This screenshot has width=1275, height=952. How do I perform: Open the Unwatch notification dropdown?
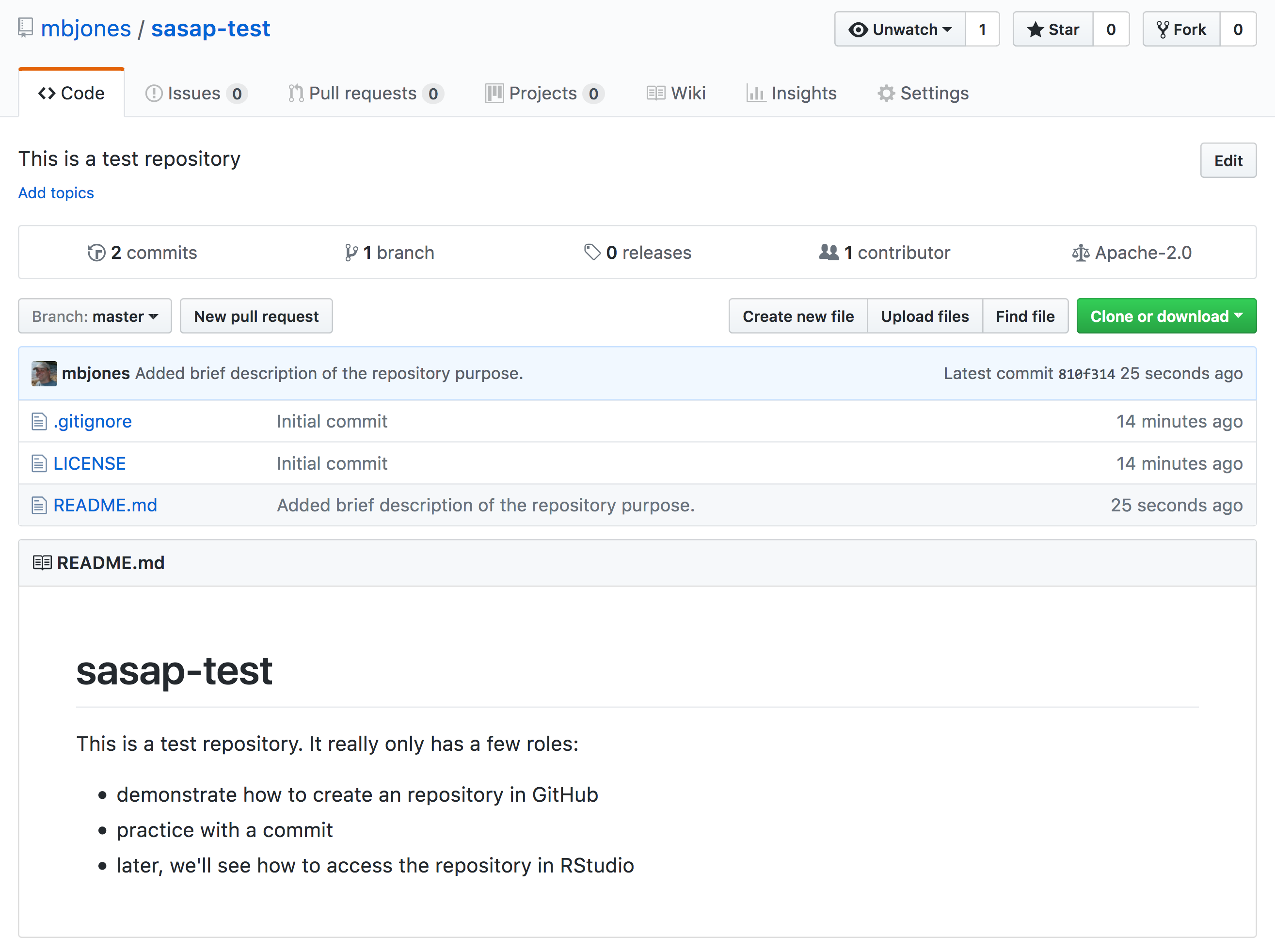click(x=900, y=30)
